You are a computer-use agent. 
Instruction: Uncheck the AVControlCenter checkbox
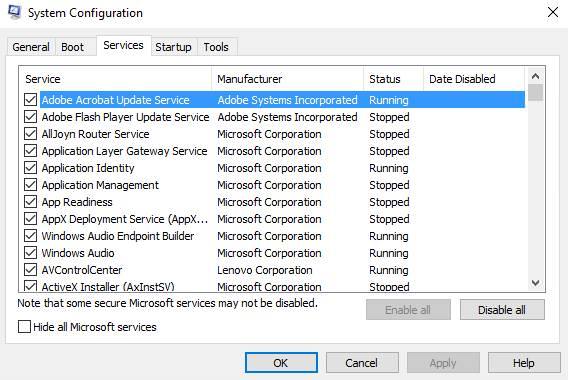30,270
